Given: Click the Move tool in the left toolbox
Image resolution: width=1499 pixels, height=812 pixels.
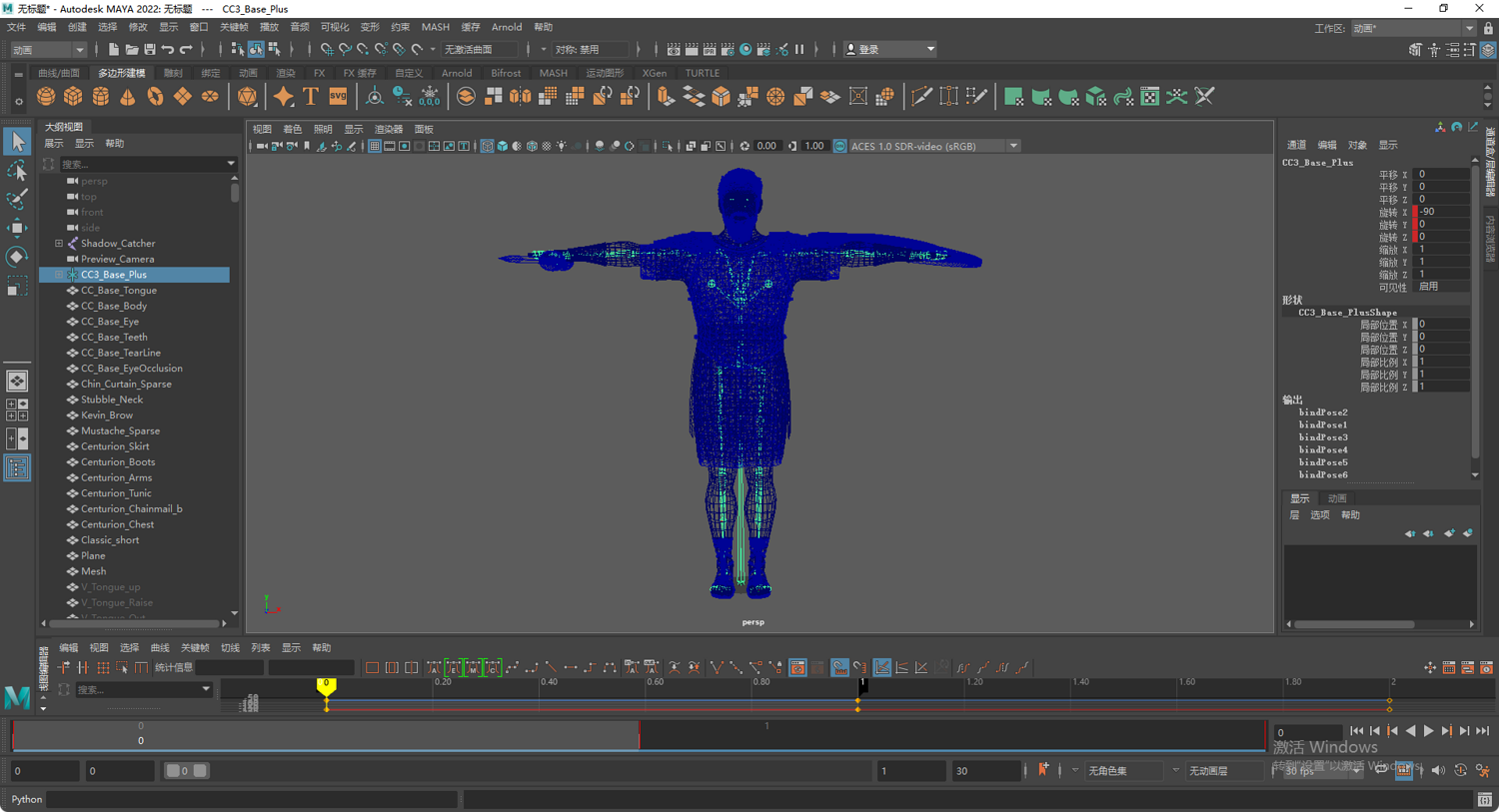Looking at the screenshot, I should (17, 228).
